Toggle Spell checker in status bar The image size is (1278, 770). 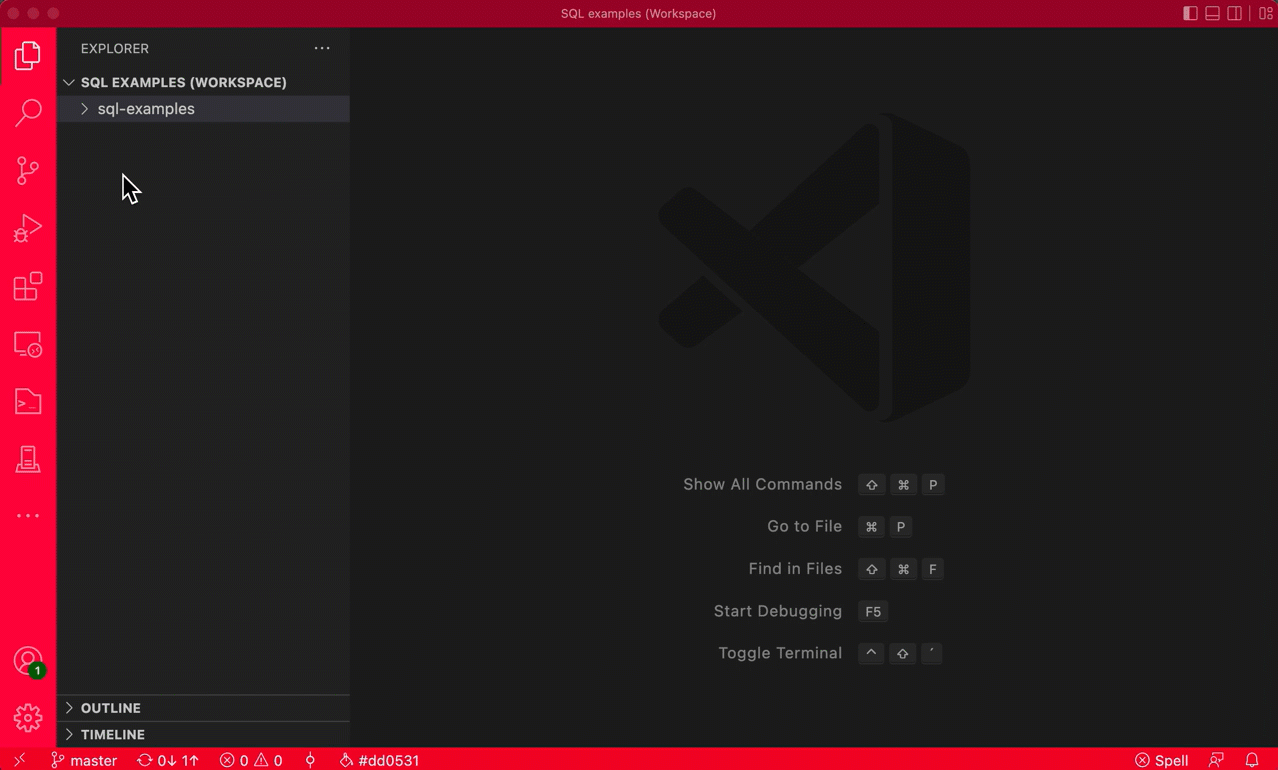click(1162, 760)
